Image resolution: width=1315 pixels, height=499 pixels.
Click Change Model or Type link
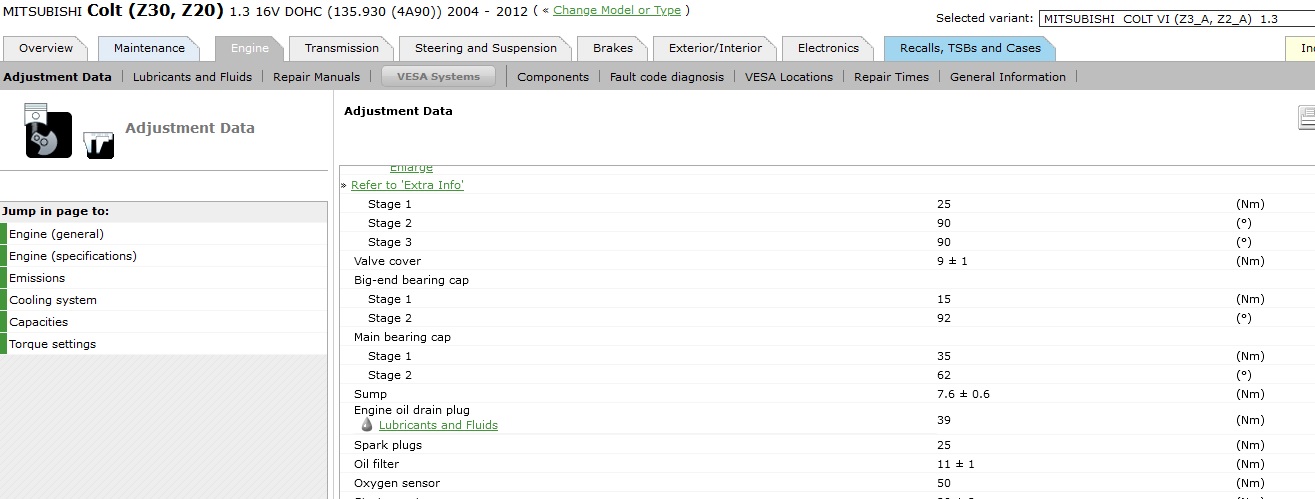click(x=617, y=10)
